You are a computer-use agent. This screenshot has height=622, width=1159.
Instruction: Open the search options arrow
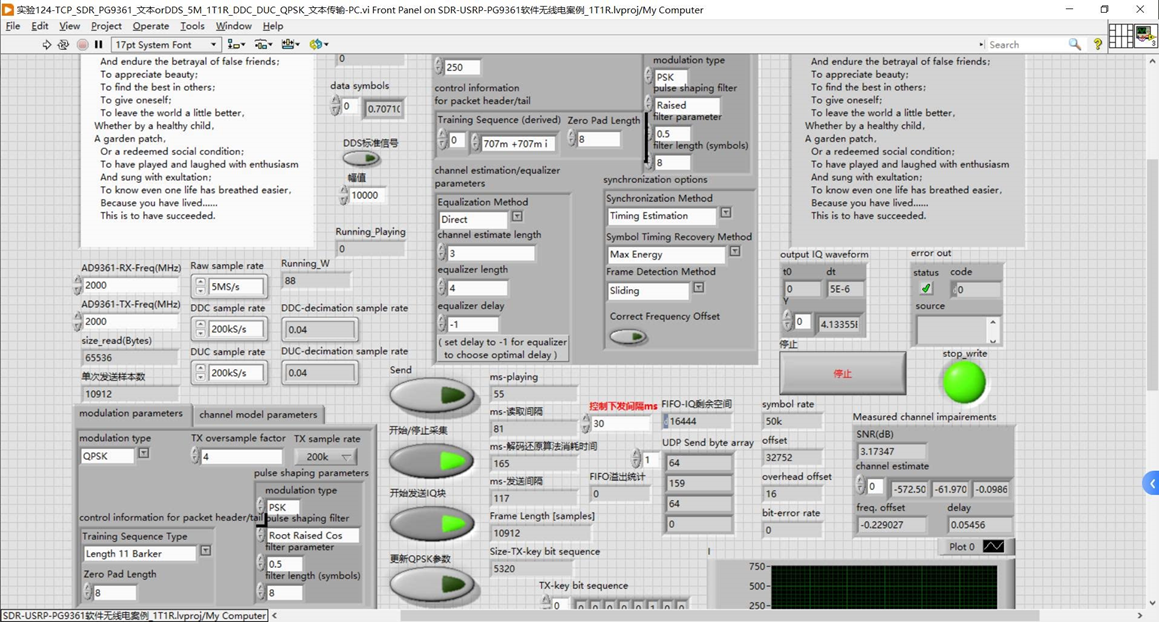(982, 45)
